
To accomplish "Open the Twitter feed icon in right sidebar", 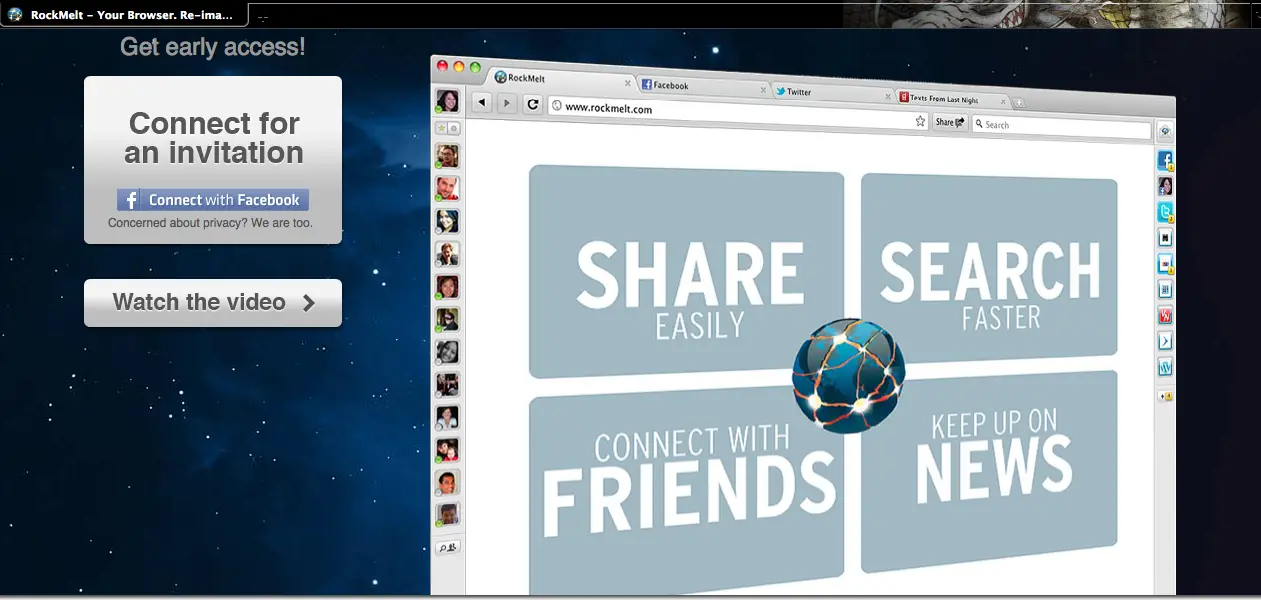I will click(x=1165, y=212).
